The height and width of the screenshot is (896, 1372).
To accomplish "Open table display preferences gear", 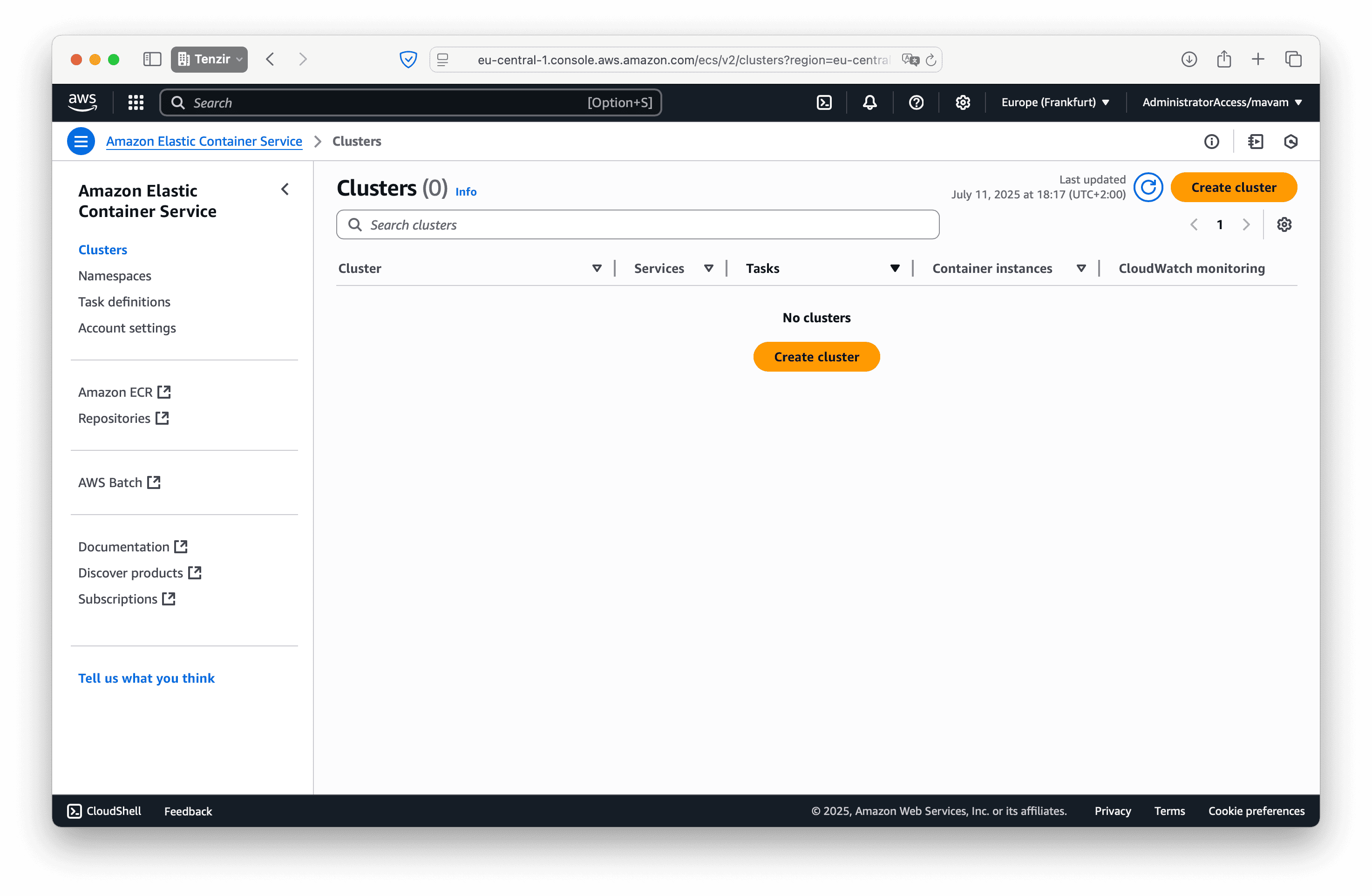I will pyautogui.click(x=1284, y=224).
